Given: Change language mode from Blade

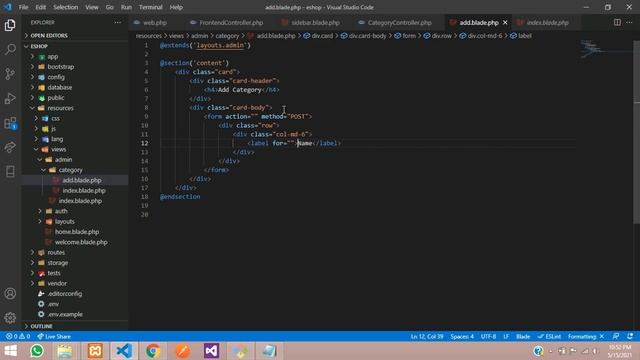Looking at the screenshot, I should [x=523, y=336].
